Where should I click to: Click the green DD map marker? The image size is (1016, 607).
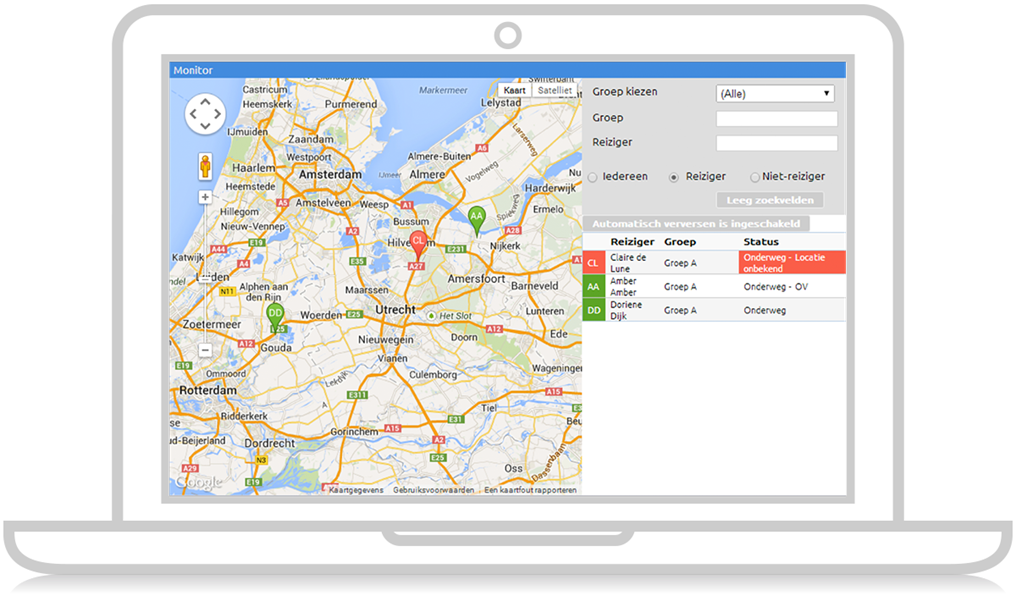[275, 313]
